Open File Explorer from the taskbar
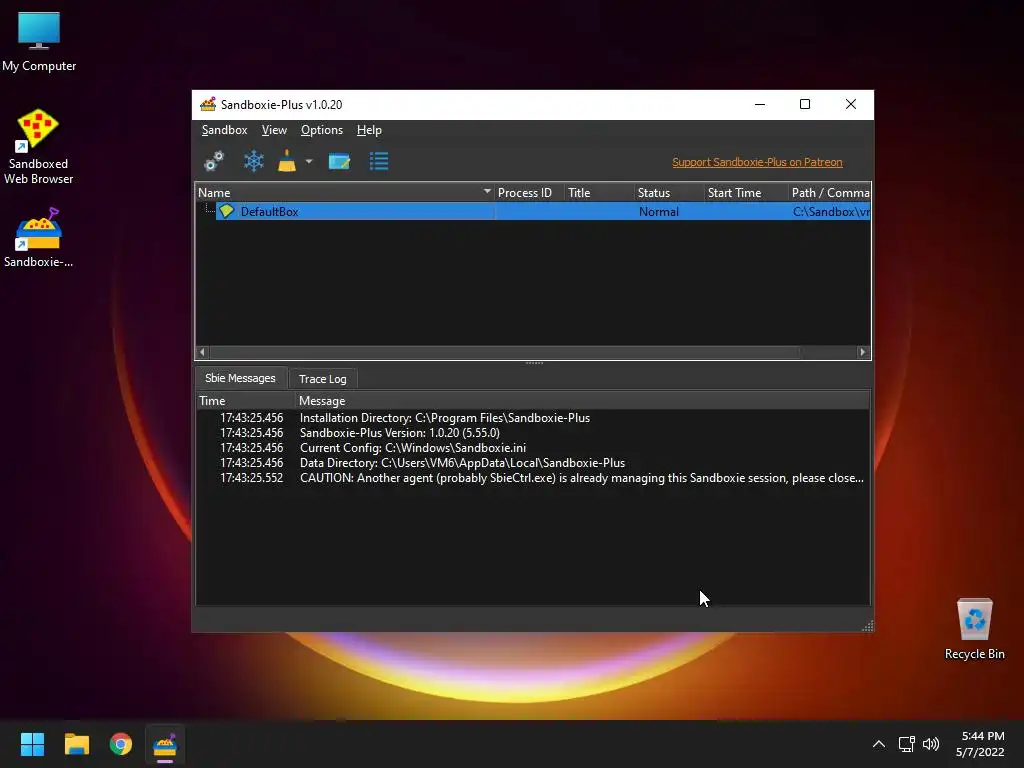1024x768 pixels. click(x=76, y=744)
